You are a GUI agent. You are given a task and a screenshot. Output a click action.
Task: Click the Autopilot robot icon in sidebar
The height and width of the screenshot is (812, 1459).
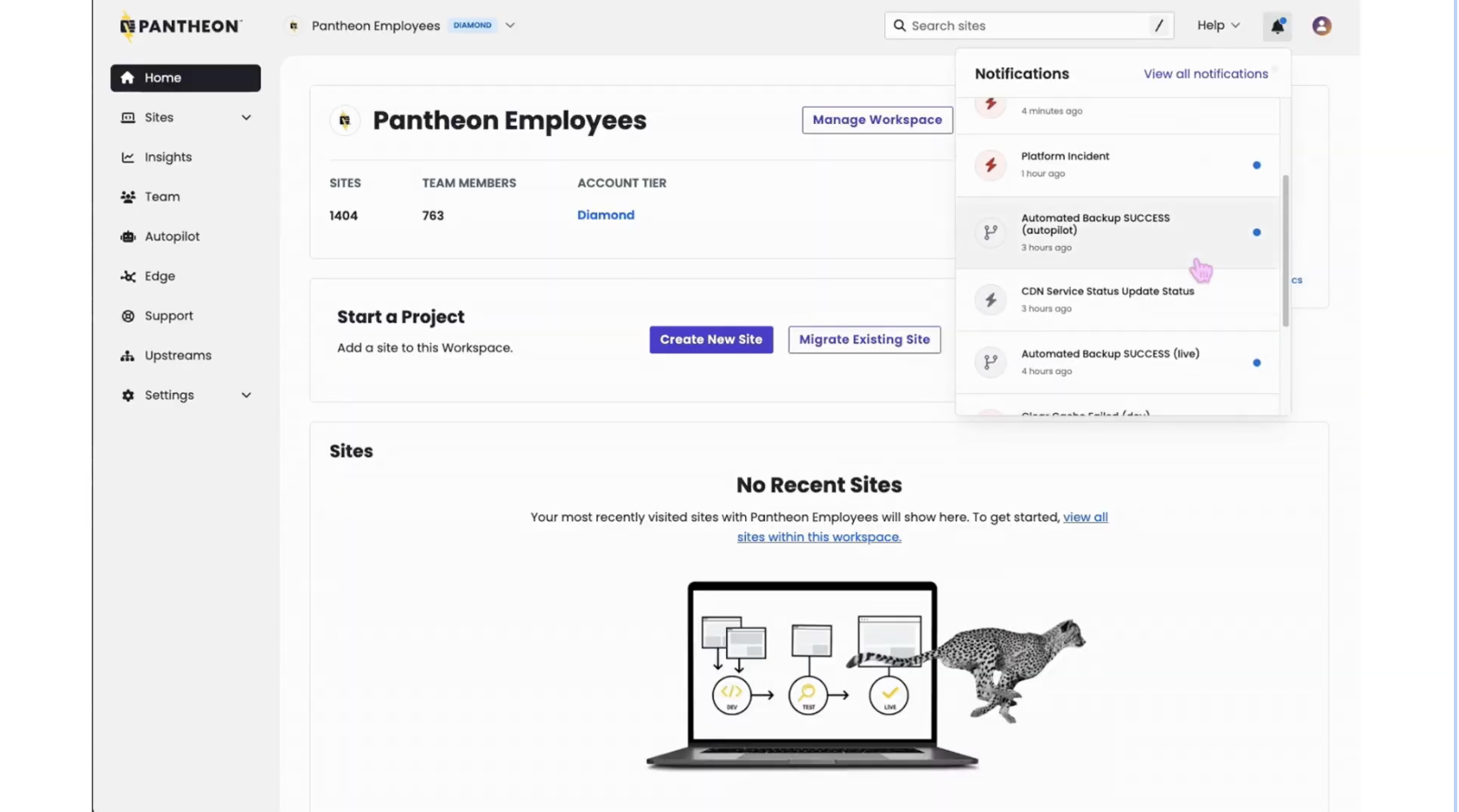[128, 237]
